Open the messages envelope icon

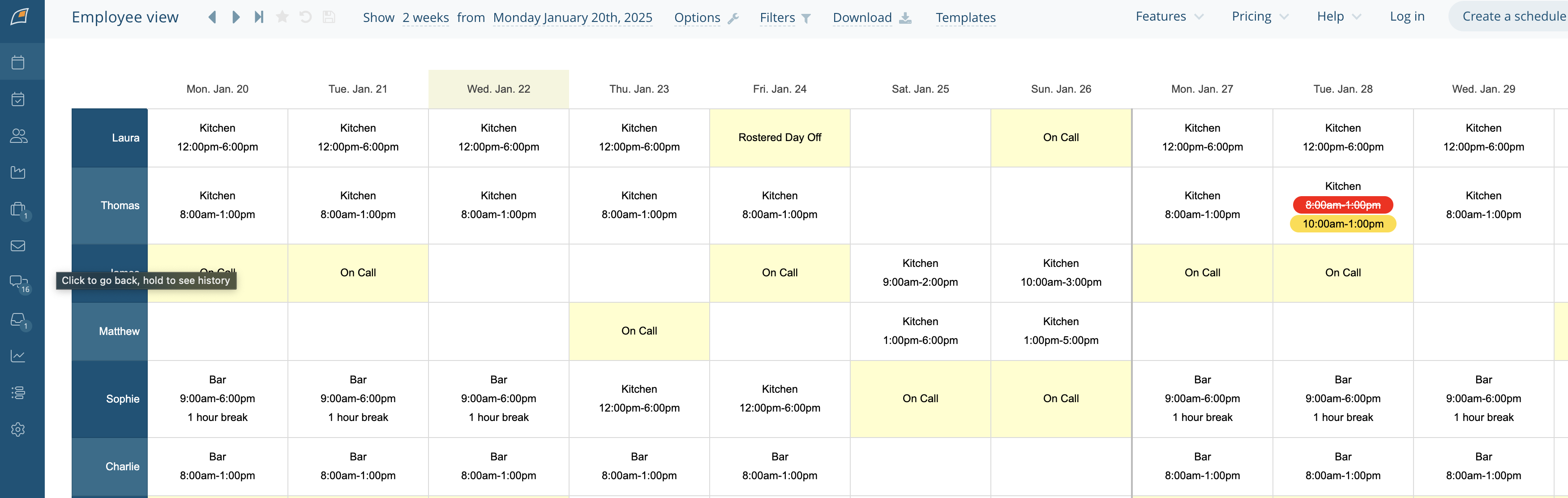point(18,246)
